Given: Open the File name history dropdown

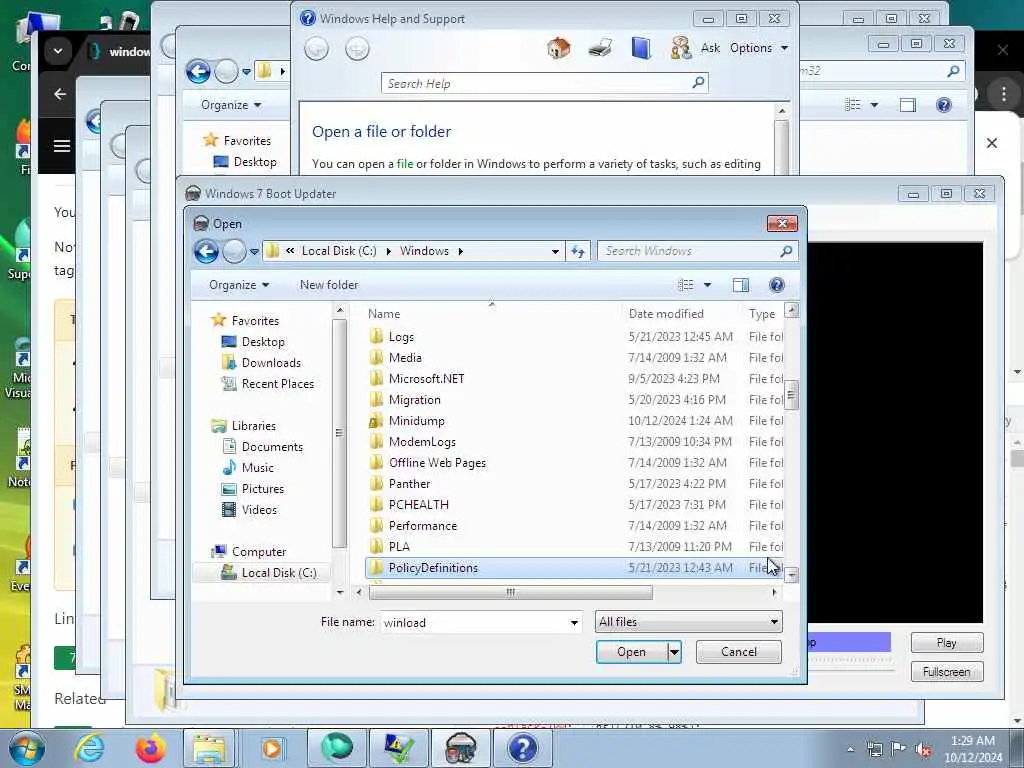Looking at the screenshot, I should coord(574,622).
